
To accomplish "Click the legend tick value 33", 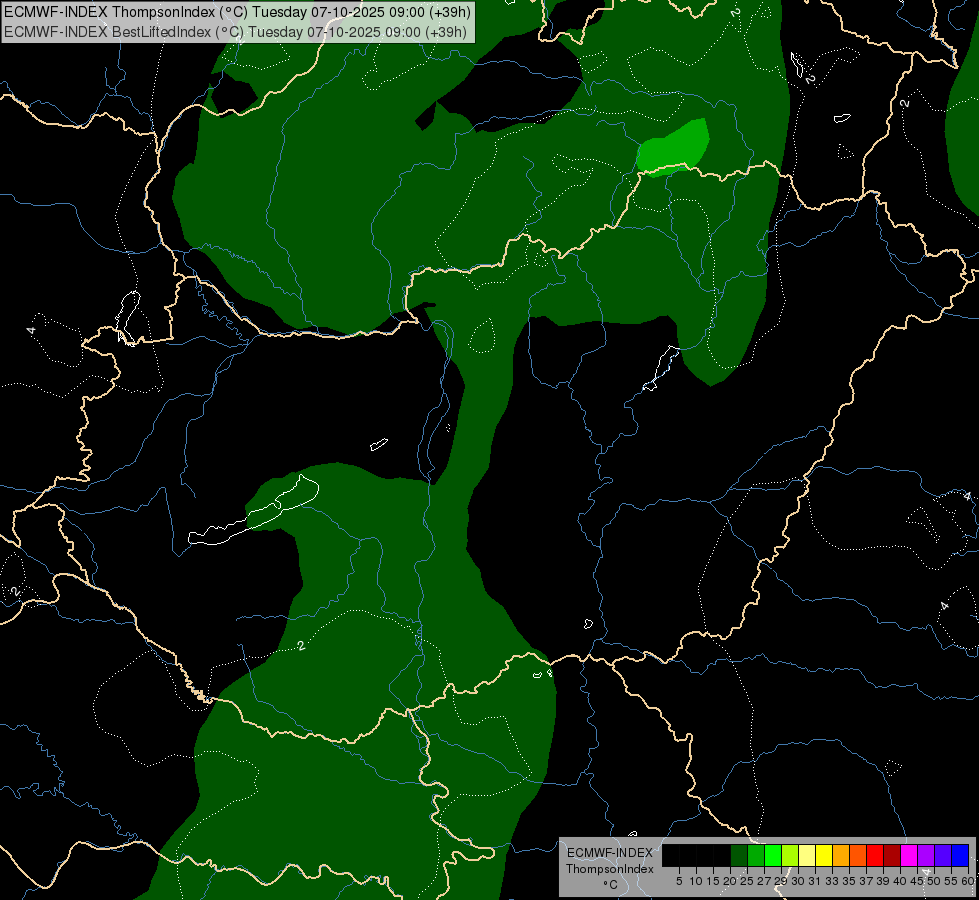I will [x=832, y=881].
